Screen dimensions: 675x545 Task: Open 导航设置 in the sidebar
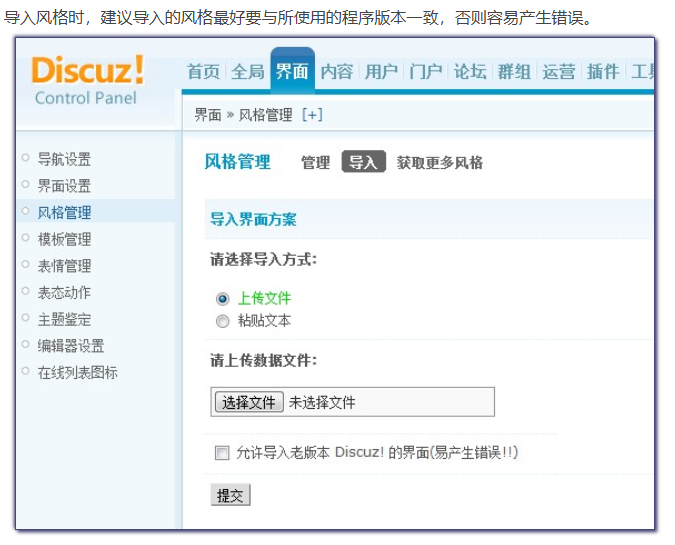tap(64, 159)
